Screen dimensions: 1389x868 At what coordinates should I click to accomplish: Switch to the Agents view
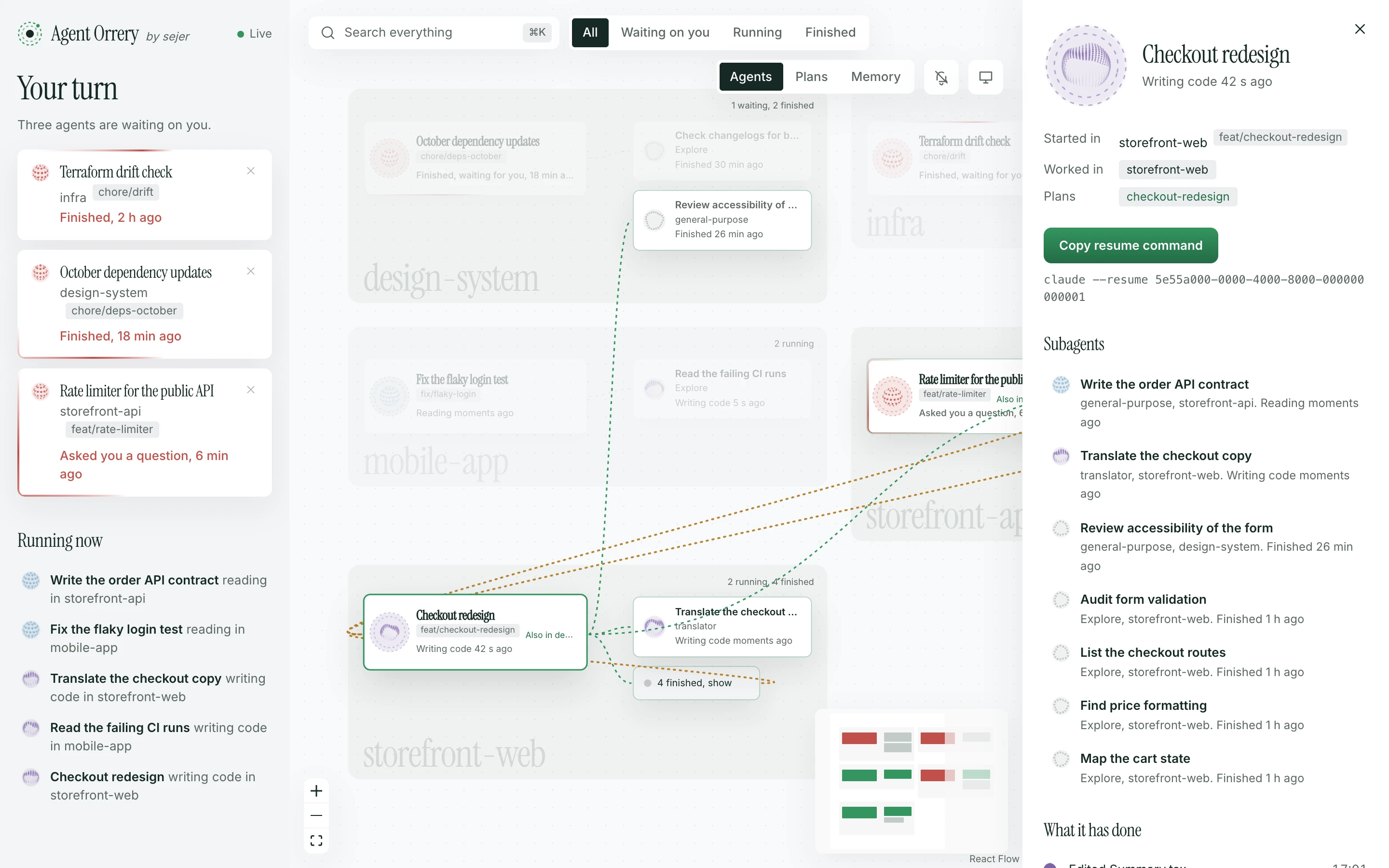751,77
